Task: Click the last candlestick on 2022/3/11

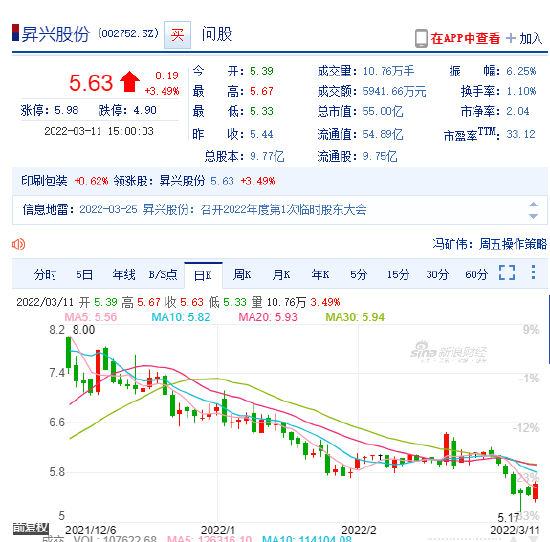Action: (x=535, y=492)
